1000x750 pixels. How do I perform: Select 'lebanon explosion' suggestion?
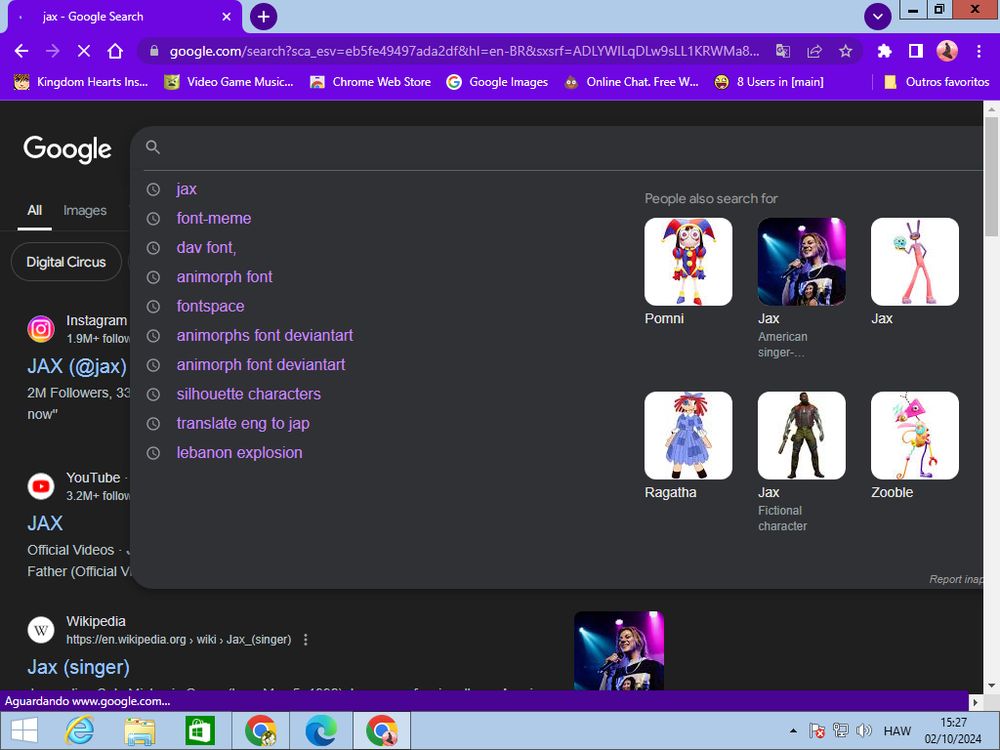(x=239, y=453)
